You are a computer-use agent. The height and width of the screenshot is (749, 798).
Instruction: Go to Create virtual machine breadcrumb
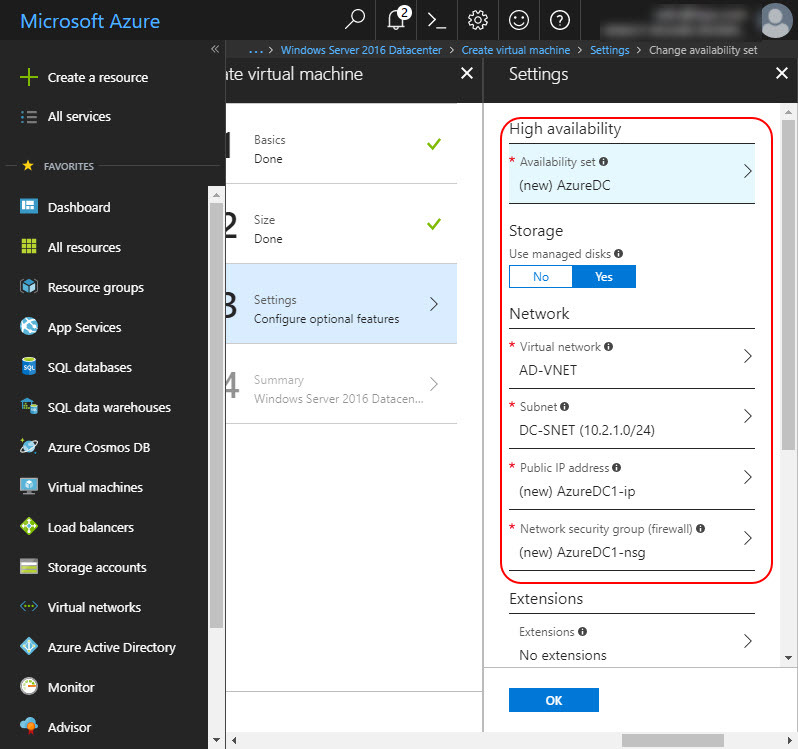[x=516, y=50]
